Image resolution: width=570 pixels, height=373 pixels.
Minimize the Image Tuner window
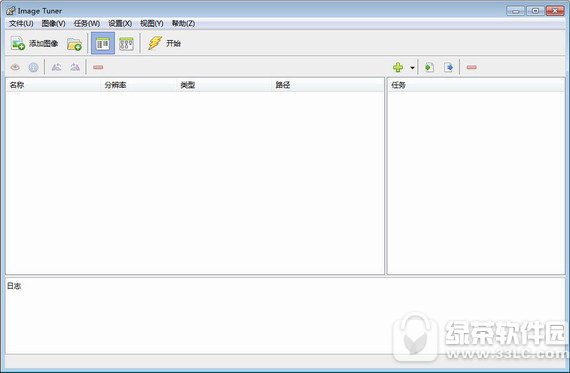(515, 11)
